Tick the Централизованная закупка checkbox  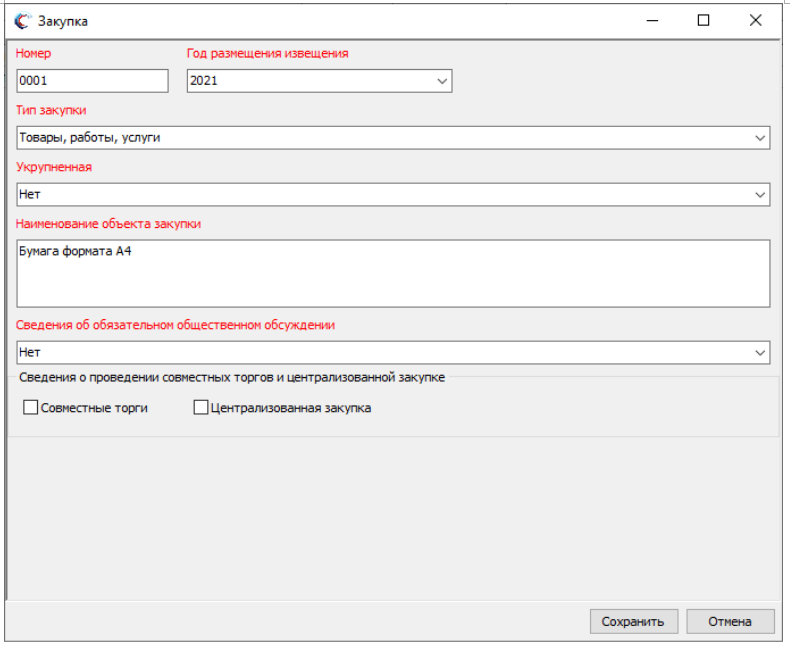click(x=201, y=408)
